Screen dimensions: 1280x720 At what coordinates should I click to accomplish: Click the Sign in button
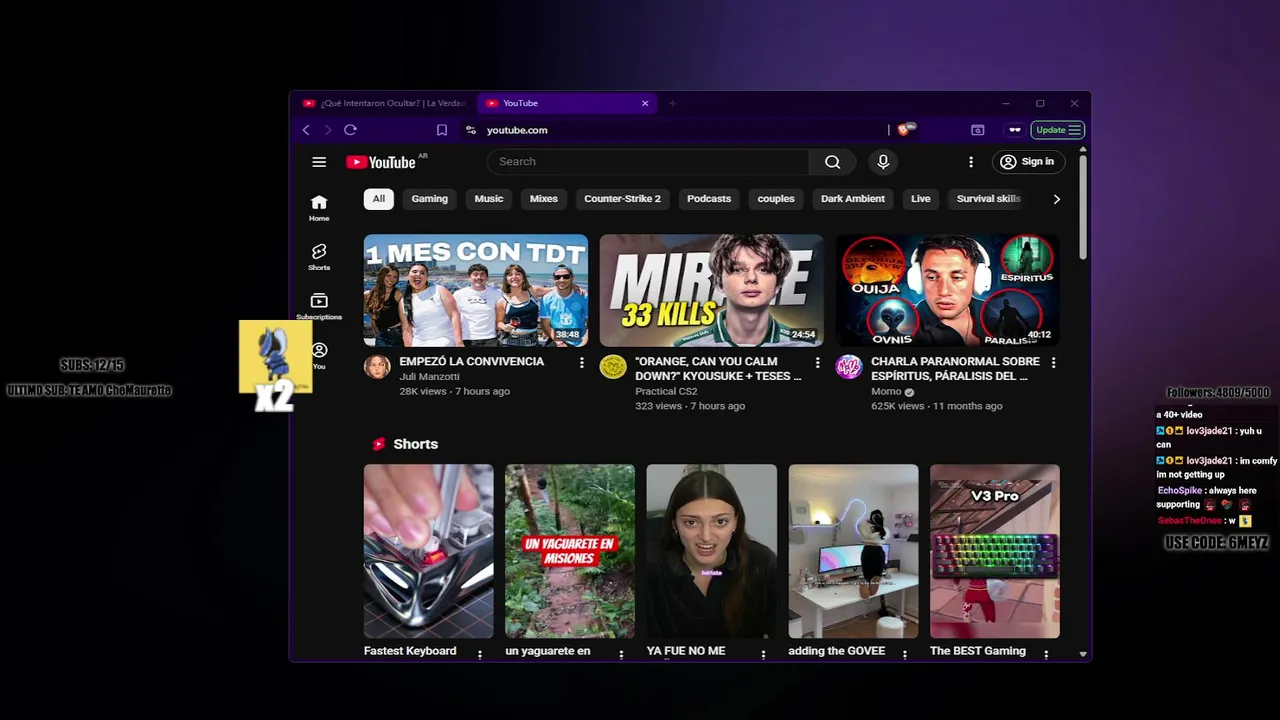[1027, 162]
